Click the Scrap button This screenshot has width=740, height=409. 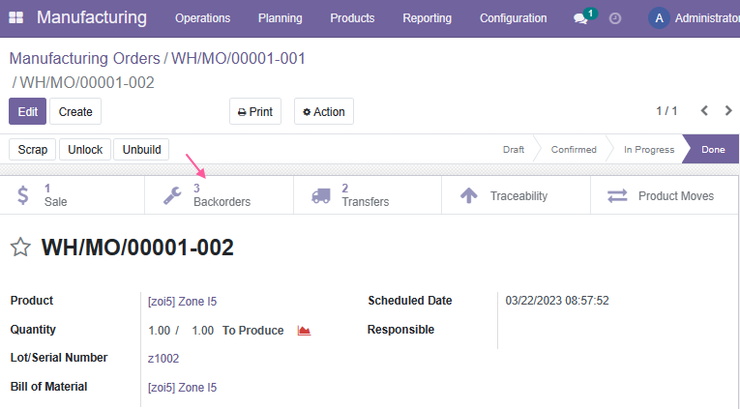click(x=33, y=150)
